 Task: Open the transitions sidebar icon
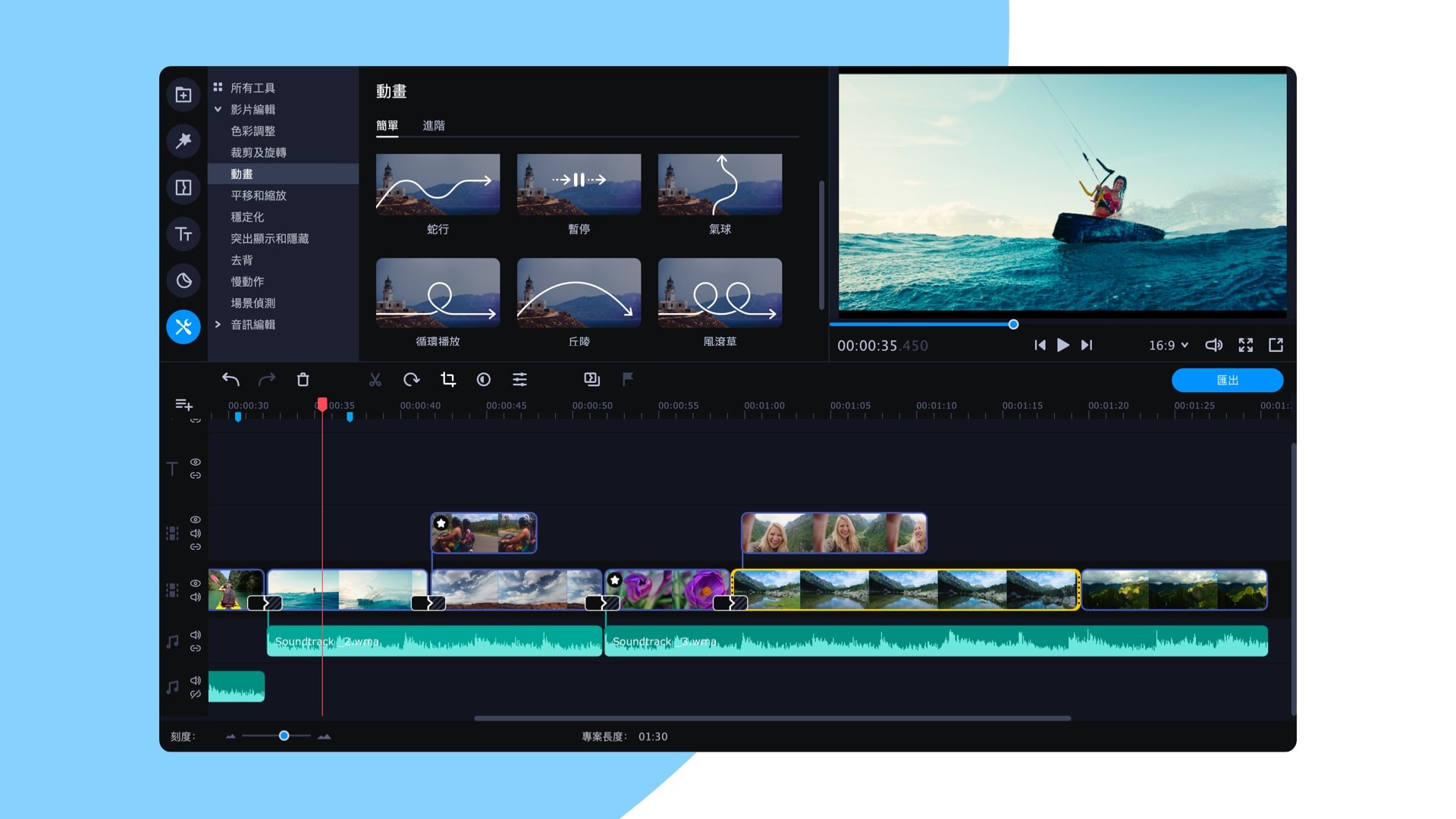[184, 187]
